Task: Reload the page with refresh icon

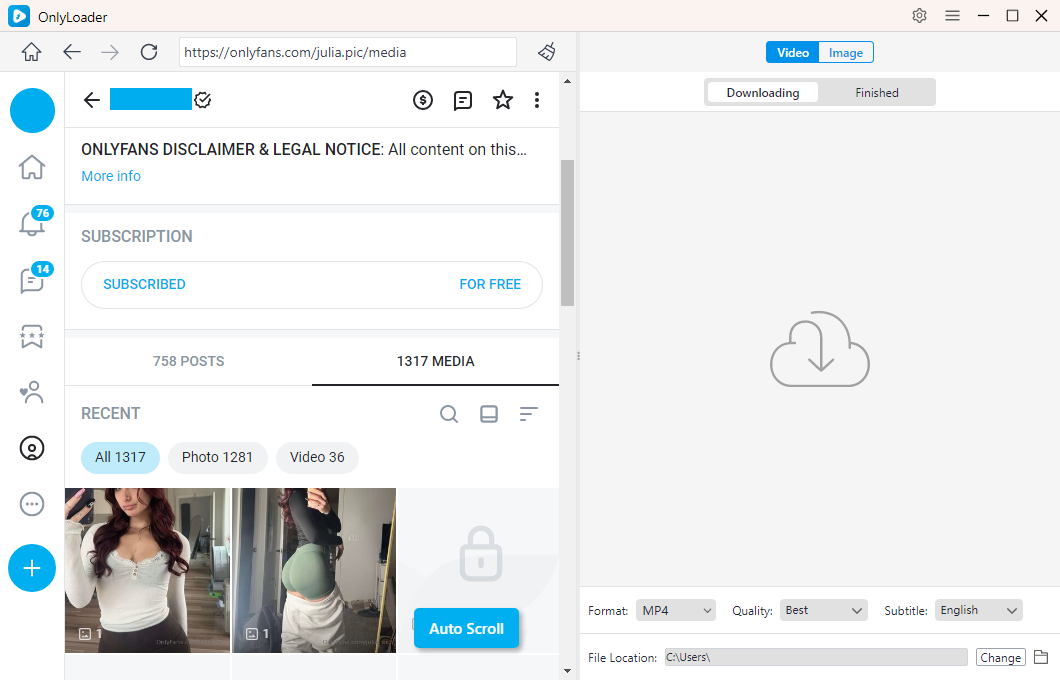Action: point(149,52)
